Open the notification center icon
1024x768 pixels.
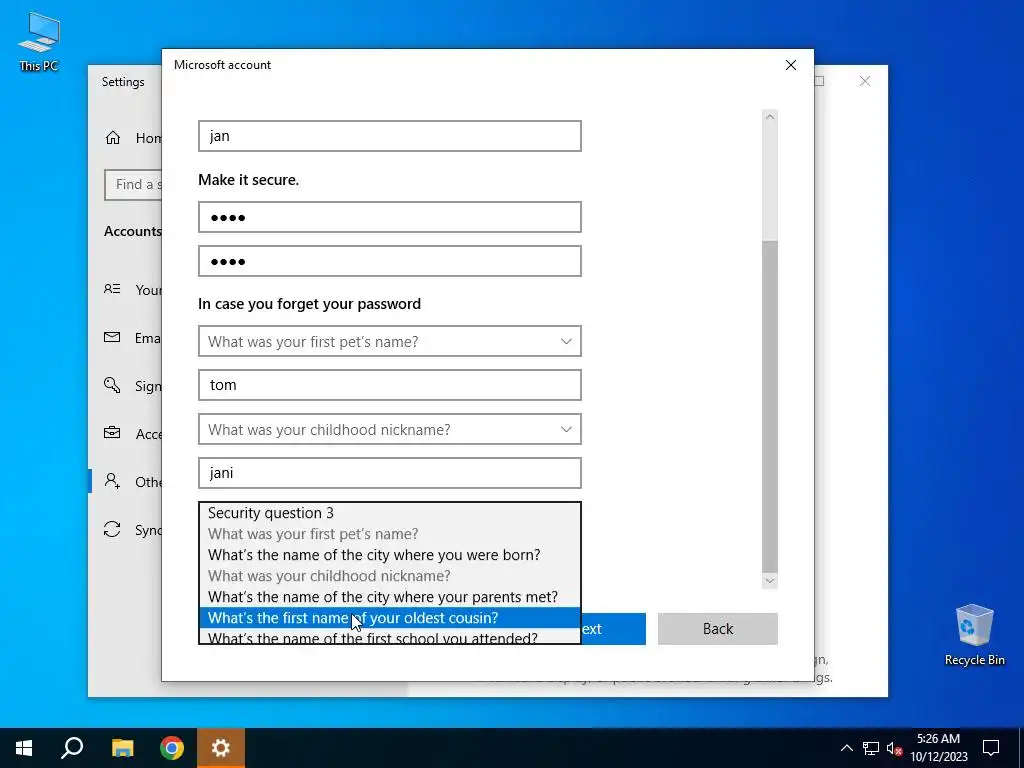pyautogui.click(x=991, y=748)
